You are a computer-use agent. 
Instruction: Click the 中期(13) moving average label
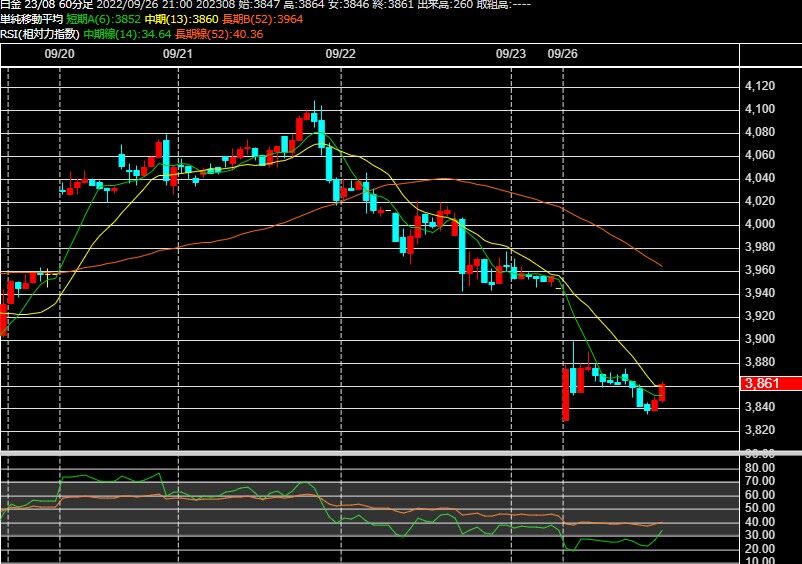(182, 19)
